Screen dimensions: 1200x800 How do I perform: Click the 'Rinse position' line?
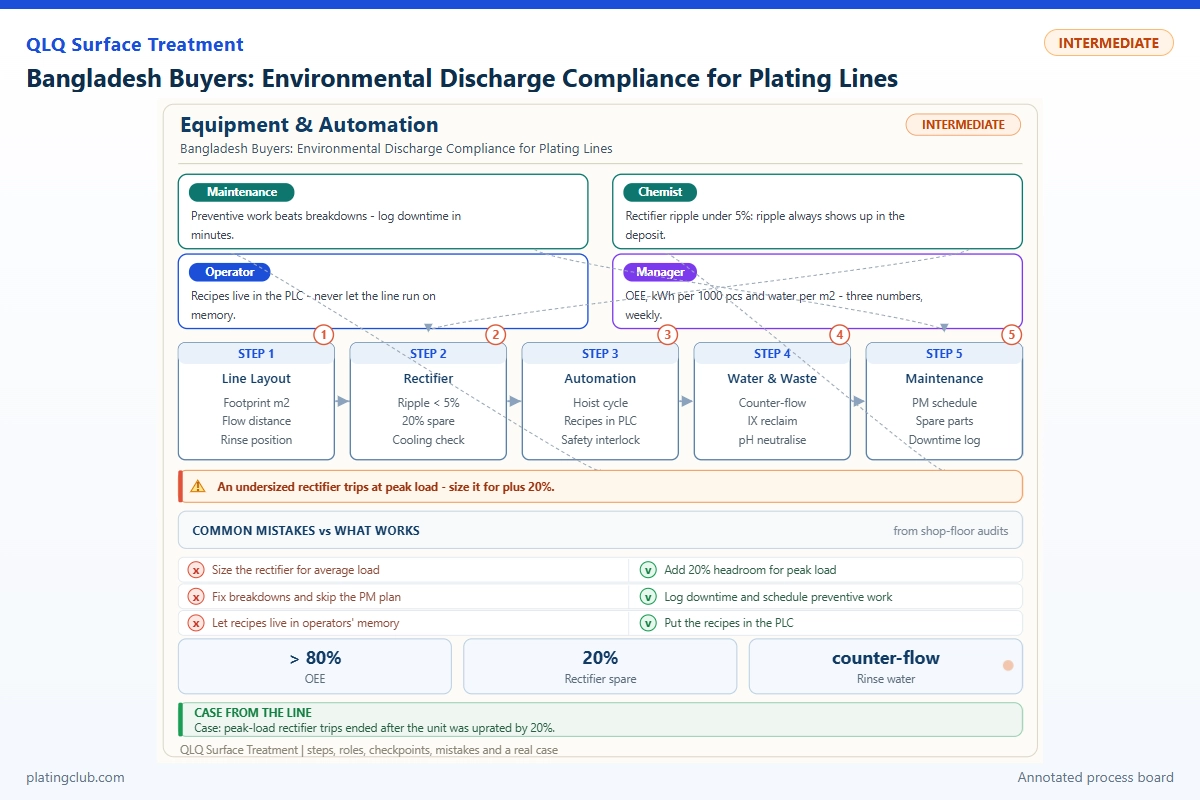point(256,440)
